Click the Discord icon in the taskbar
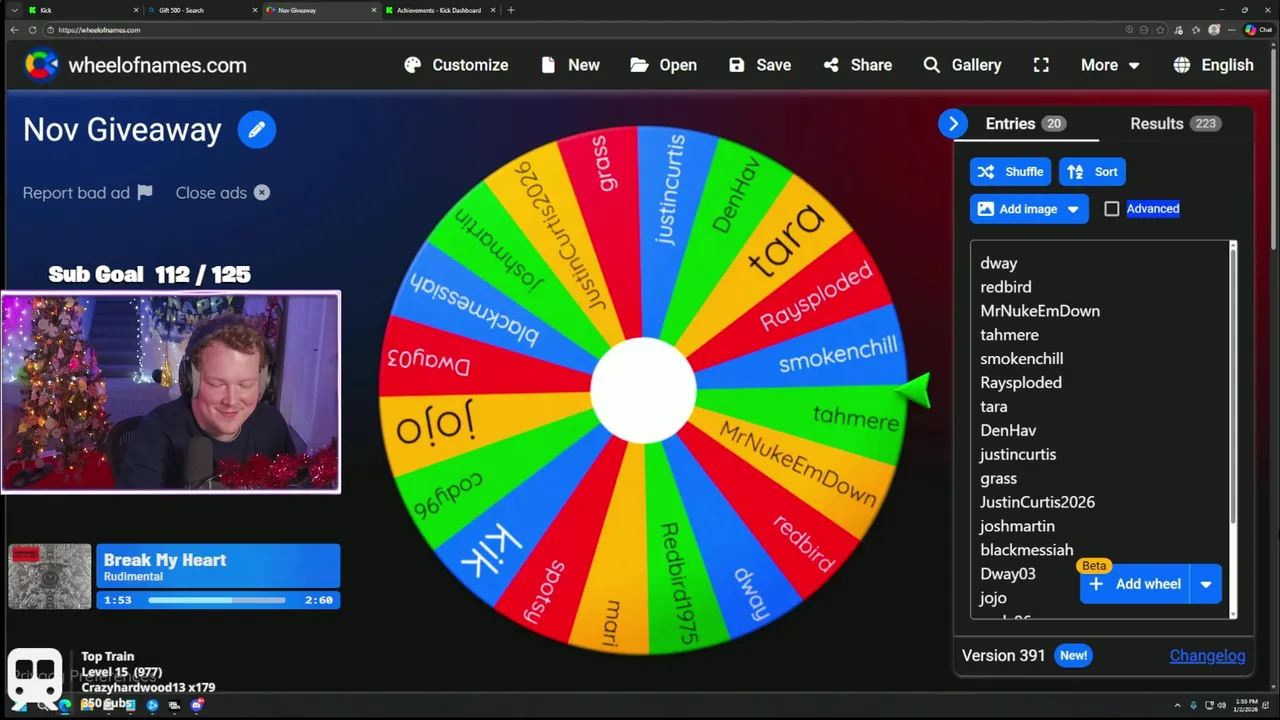Screen dimensions: 1280x720 (197, 705)
